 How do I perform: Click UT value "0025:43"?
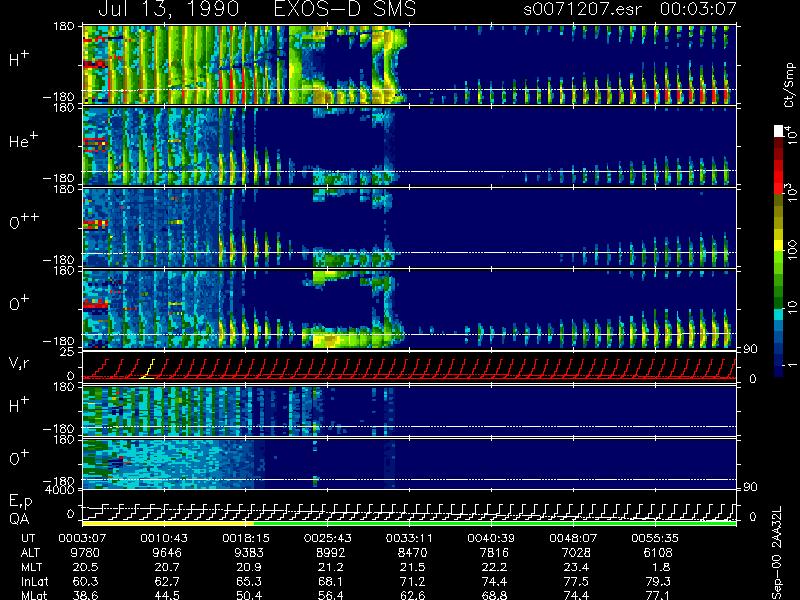330,538
